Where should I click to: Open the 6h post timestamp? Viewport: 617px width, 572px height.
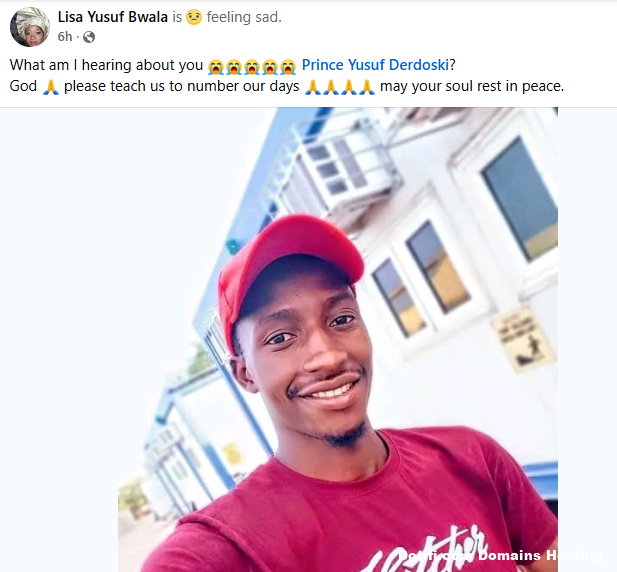click(x=65, y=37)
